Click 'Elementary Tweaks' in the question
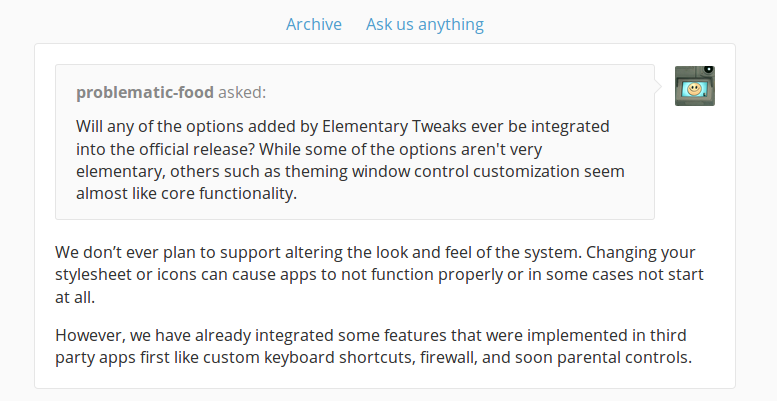This screenshot has height=401, width=777. 394,126
